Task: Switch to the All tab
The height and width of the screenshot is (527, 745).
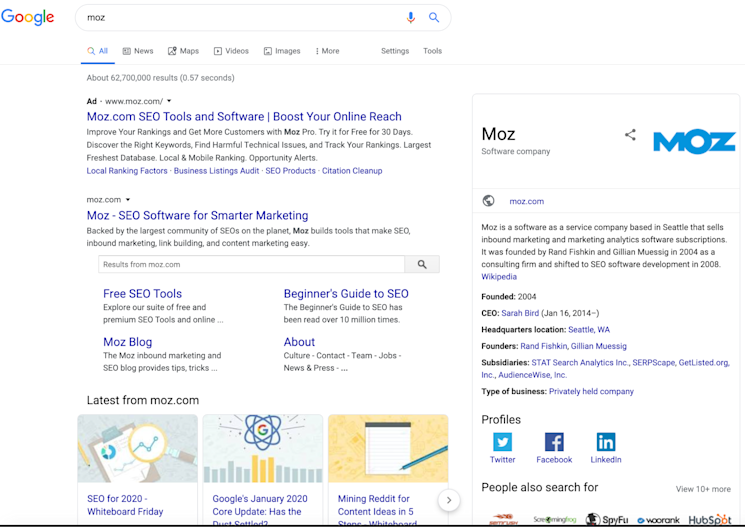Action: tap(98, 51)
